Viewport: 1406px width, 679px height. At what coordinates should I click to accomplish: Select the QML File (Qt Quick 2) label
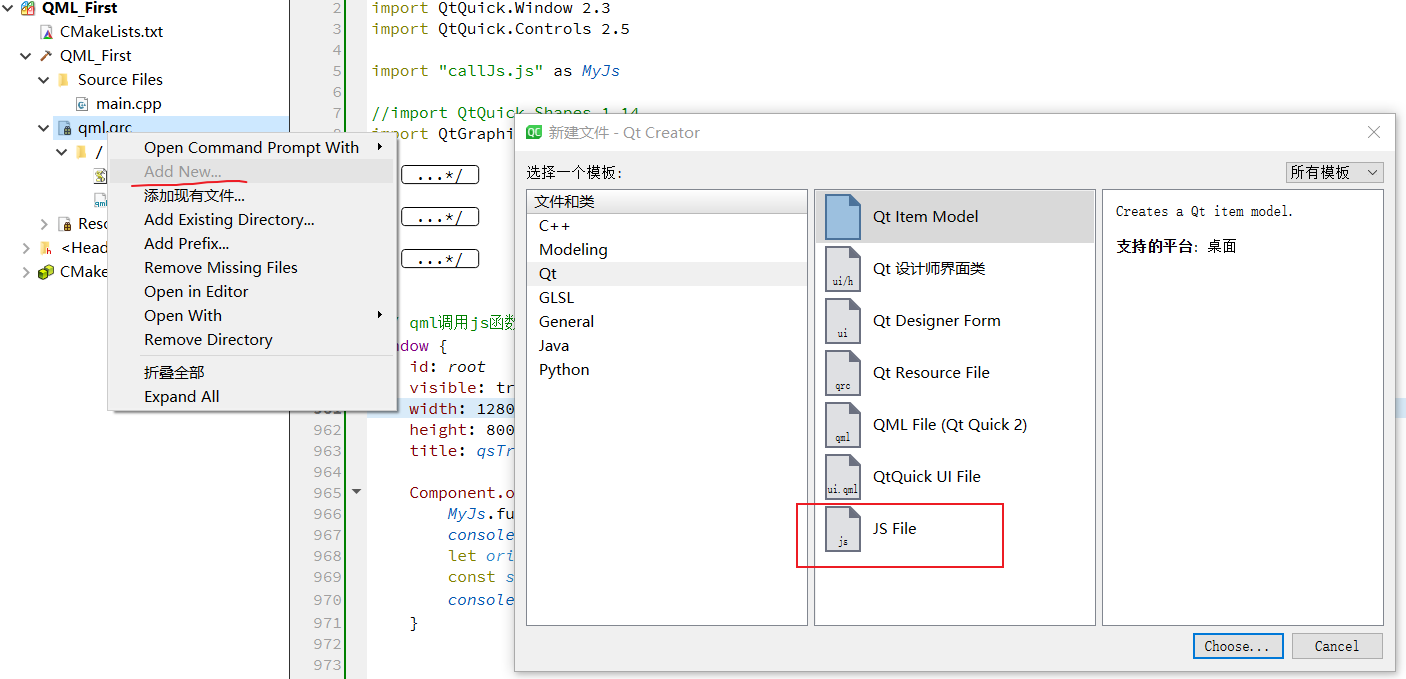(950, 425)
